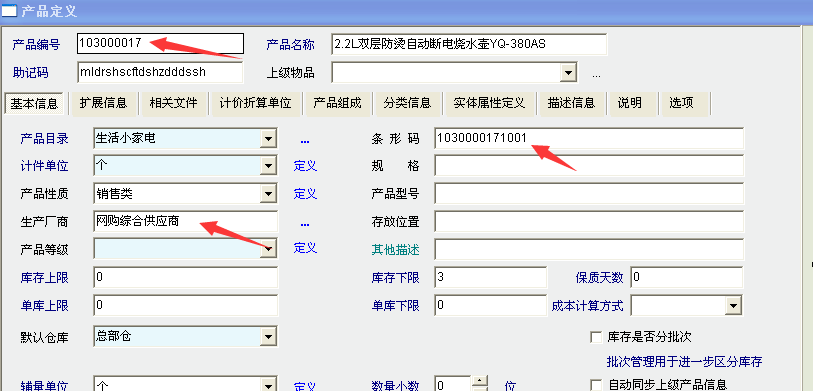Open the 默认仓库 dropdown
The height and width of the screenshot is (391, 813).
click(x=268, y=337)
